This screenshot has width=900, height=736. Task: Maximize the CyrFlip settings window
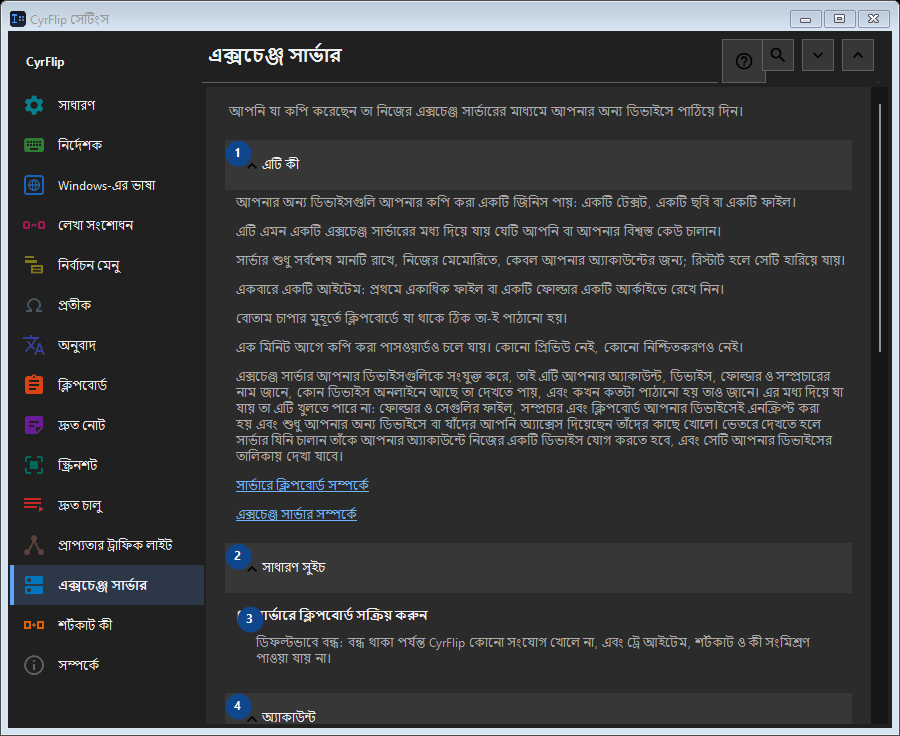coord(839,19)
